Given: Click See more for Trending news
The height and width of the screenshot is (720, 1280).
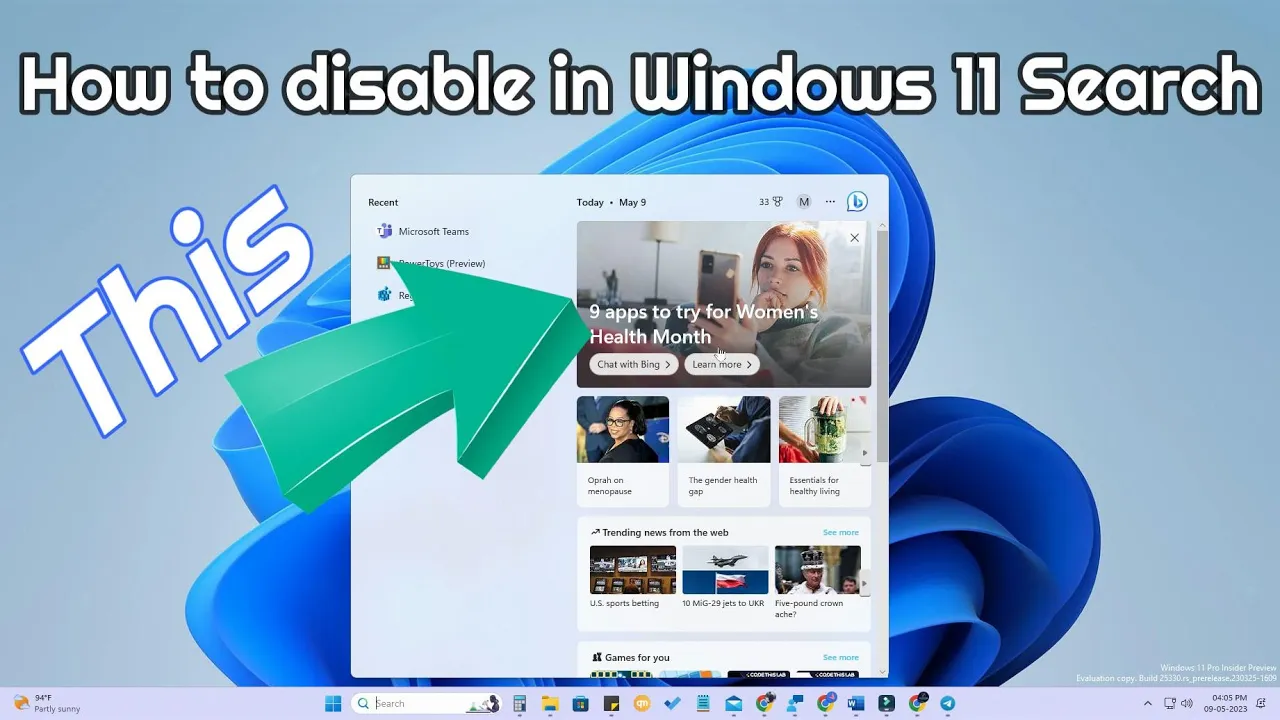Looking at the screenshot, I should (840, 532).
